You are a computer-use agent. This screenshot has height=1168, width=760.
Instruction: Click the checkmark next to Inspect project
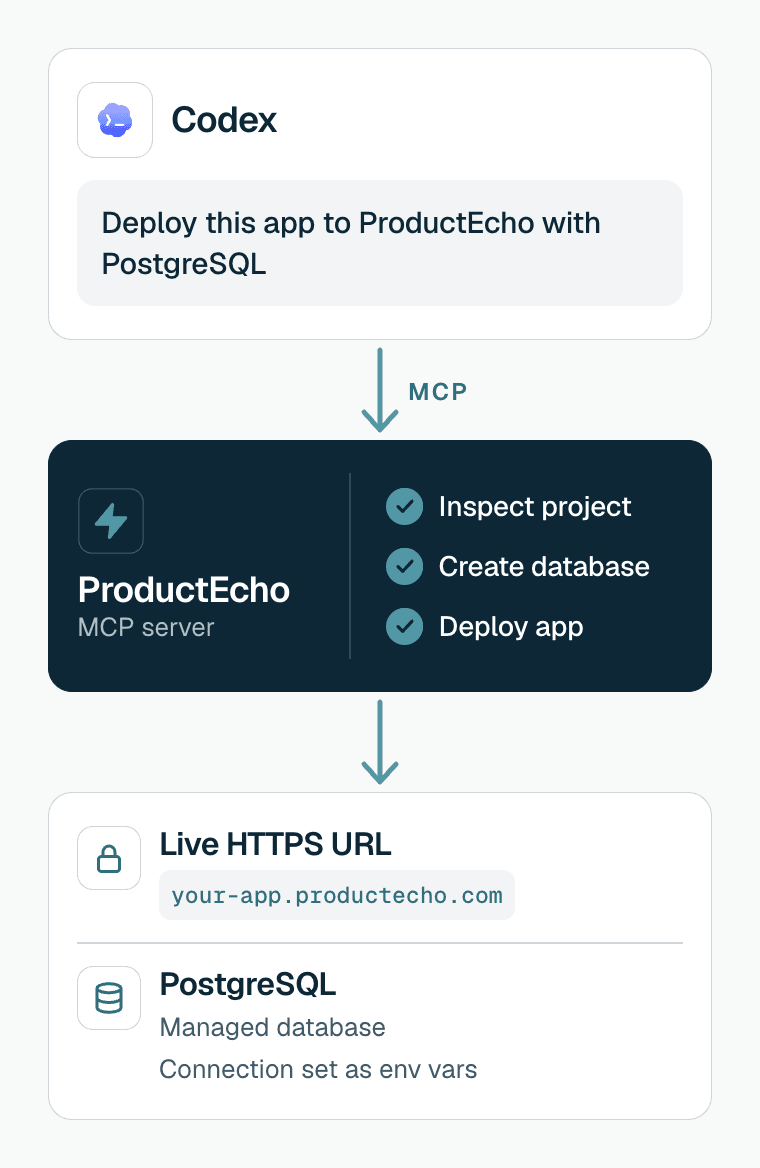[405, 507]
